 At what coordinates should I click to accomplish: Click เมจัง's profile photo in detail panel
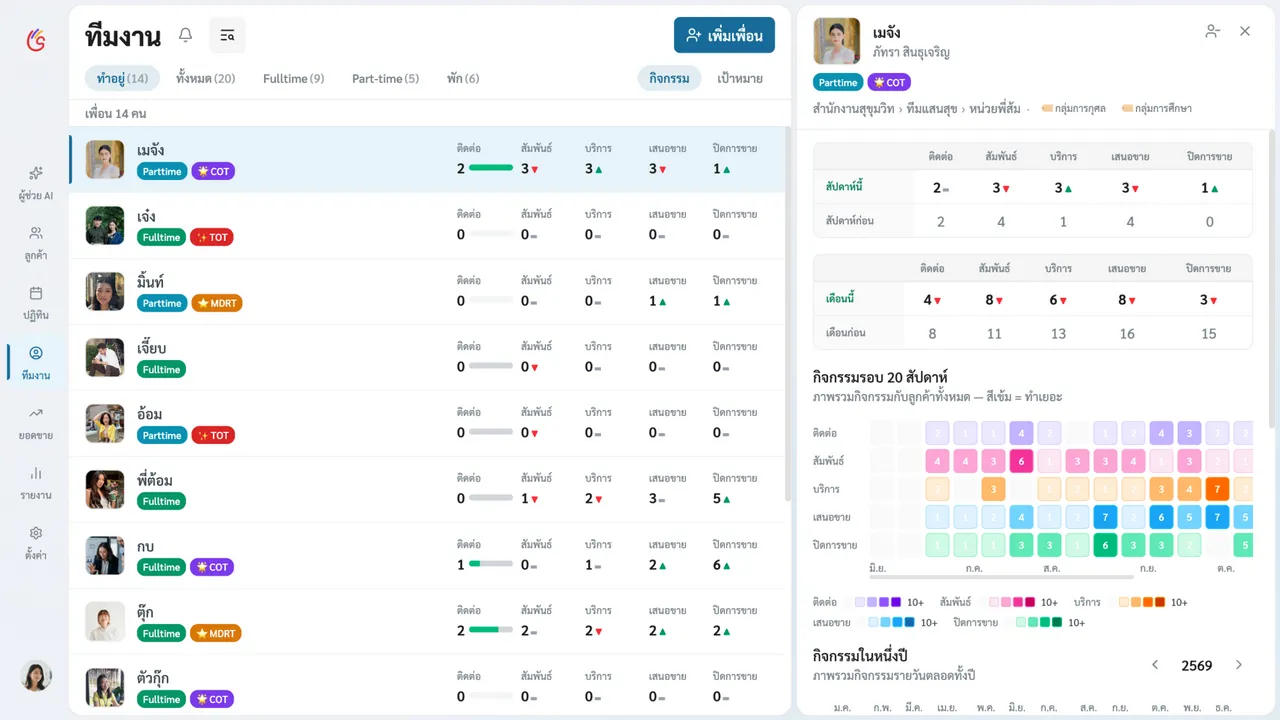point(837,41)
